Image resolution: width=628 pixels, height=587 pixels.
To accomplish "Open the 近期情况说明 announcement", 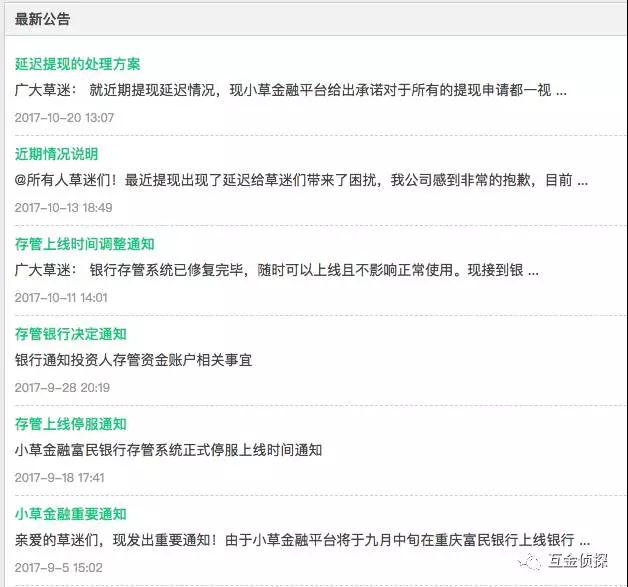I will point(56,154).
